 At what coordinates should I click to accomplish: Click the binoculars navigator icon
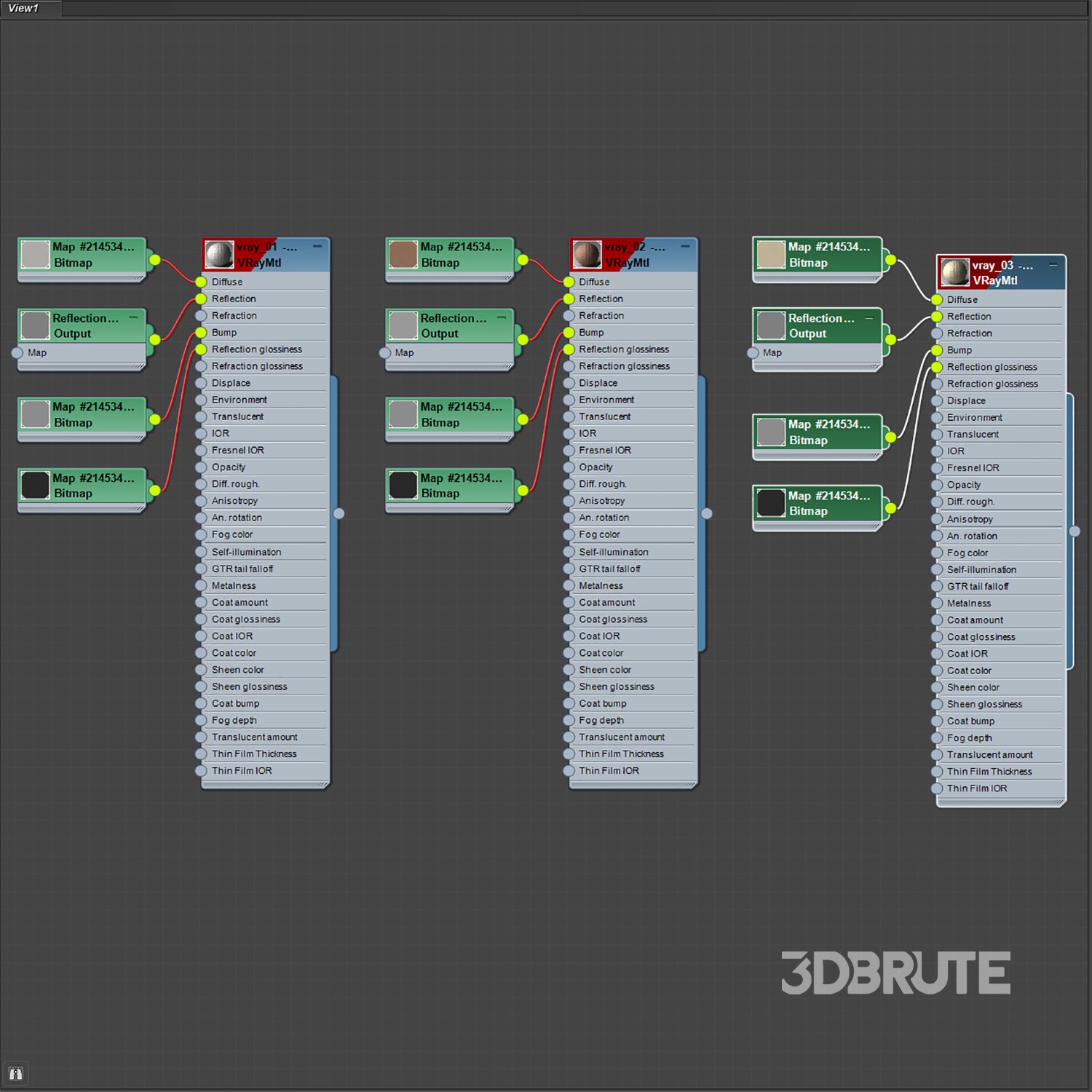tap(15, 1073)
